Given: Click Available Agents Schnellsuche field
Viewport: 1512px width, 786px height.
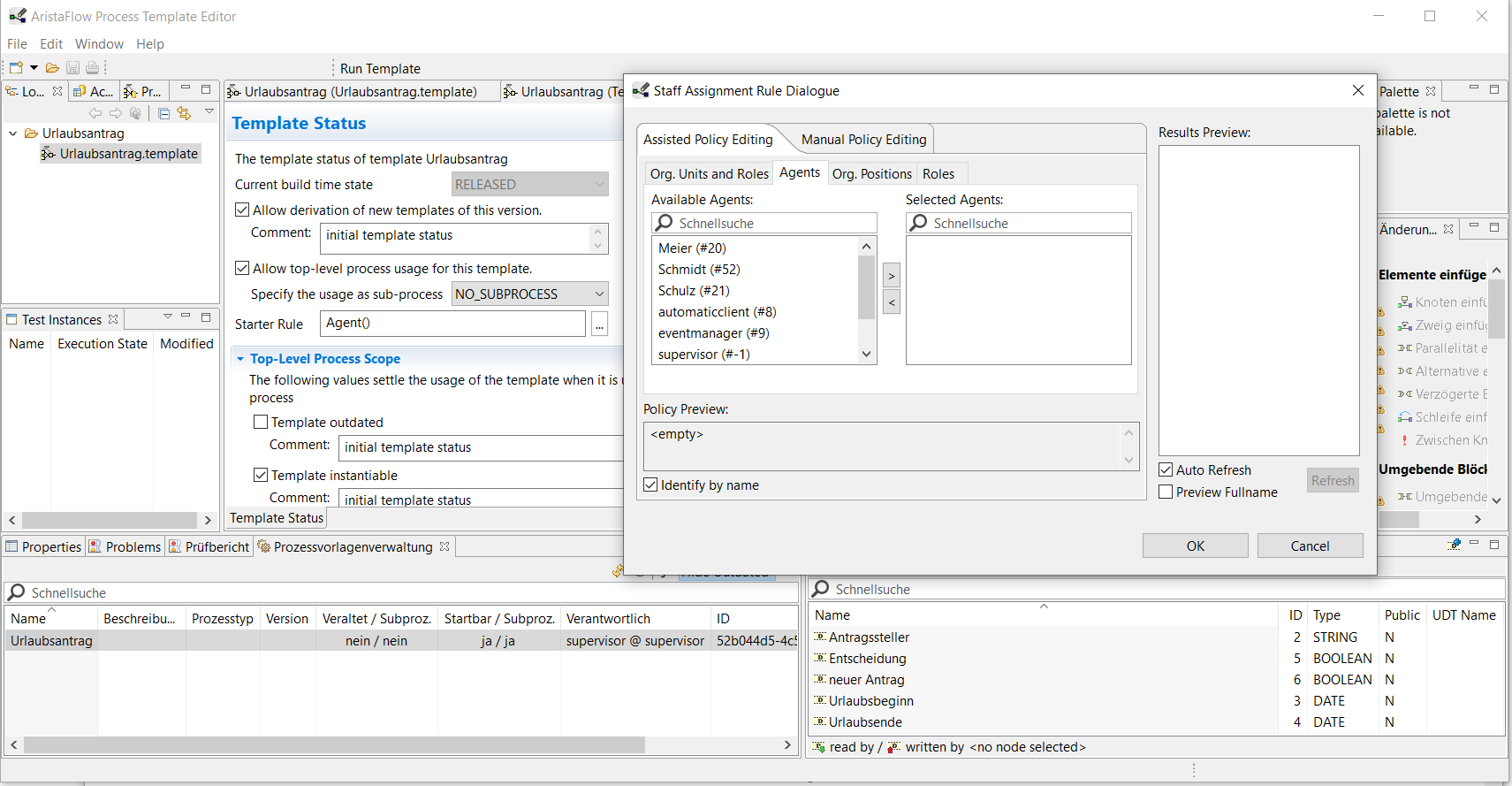Looking at the screenshot, I should point(764,224).
